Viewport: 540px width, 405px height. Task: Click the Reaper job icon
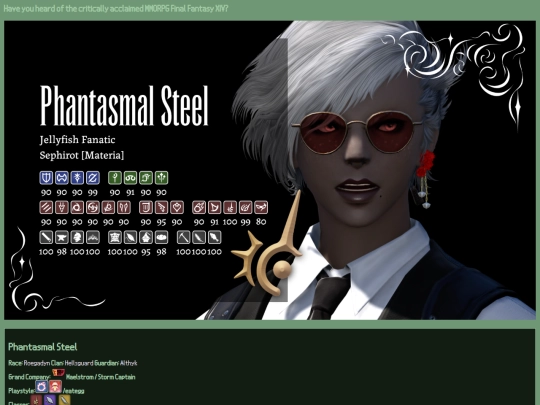click(108, 208)
